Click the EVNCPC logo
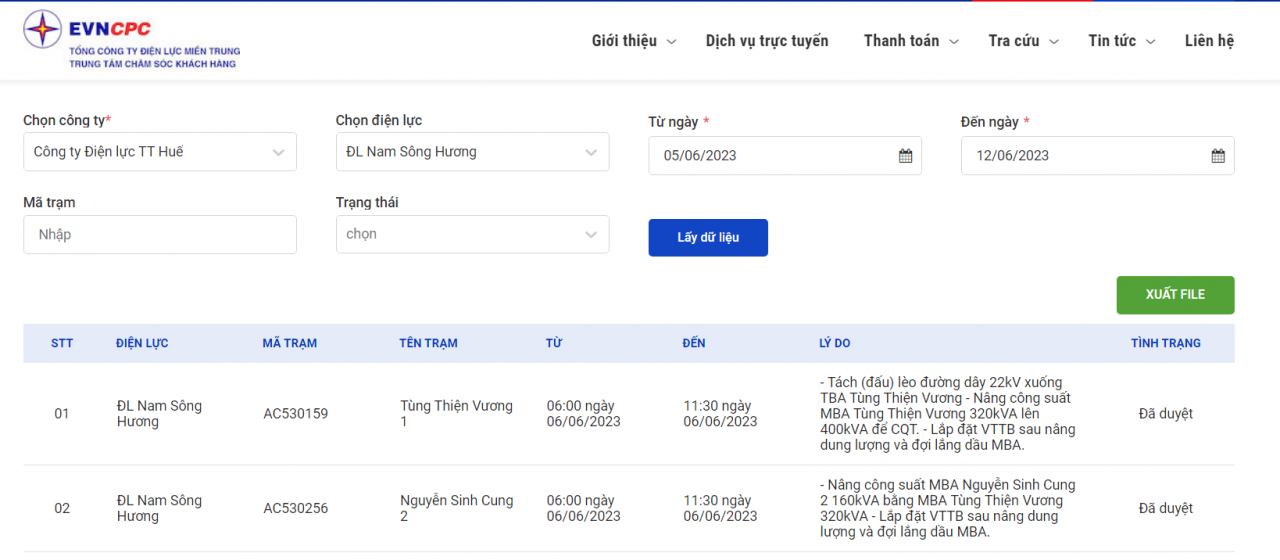Viewport: 1280px width, 560px height. click(x=132, y=40)
